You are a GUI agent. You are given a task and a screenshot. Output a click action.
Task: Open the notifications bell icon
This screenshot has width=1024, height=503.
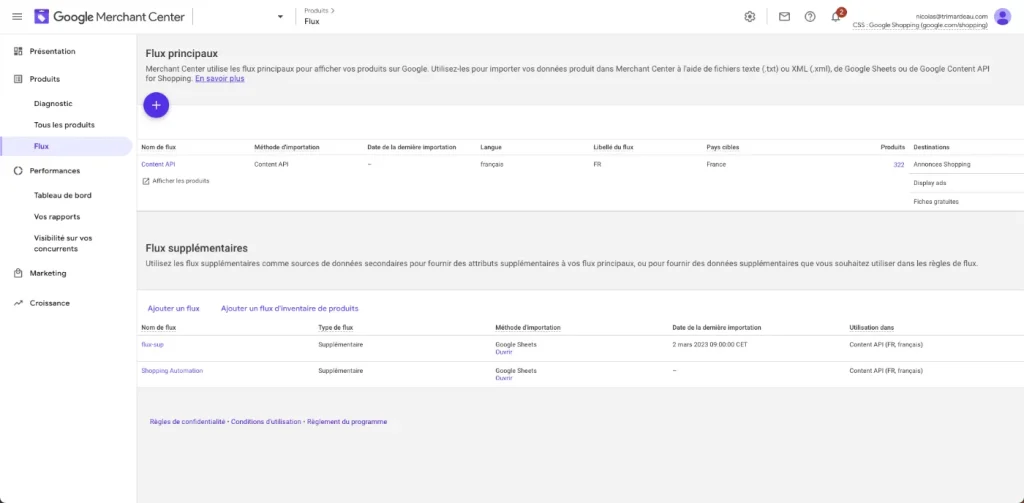[835, 17]
